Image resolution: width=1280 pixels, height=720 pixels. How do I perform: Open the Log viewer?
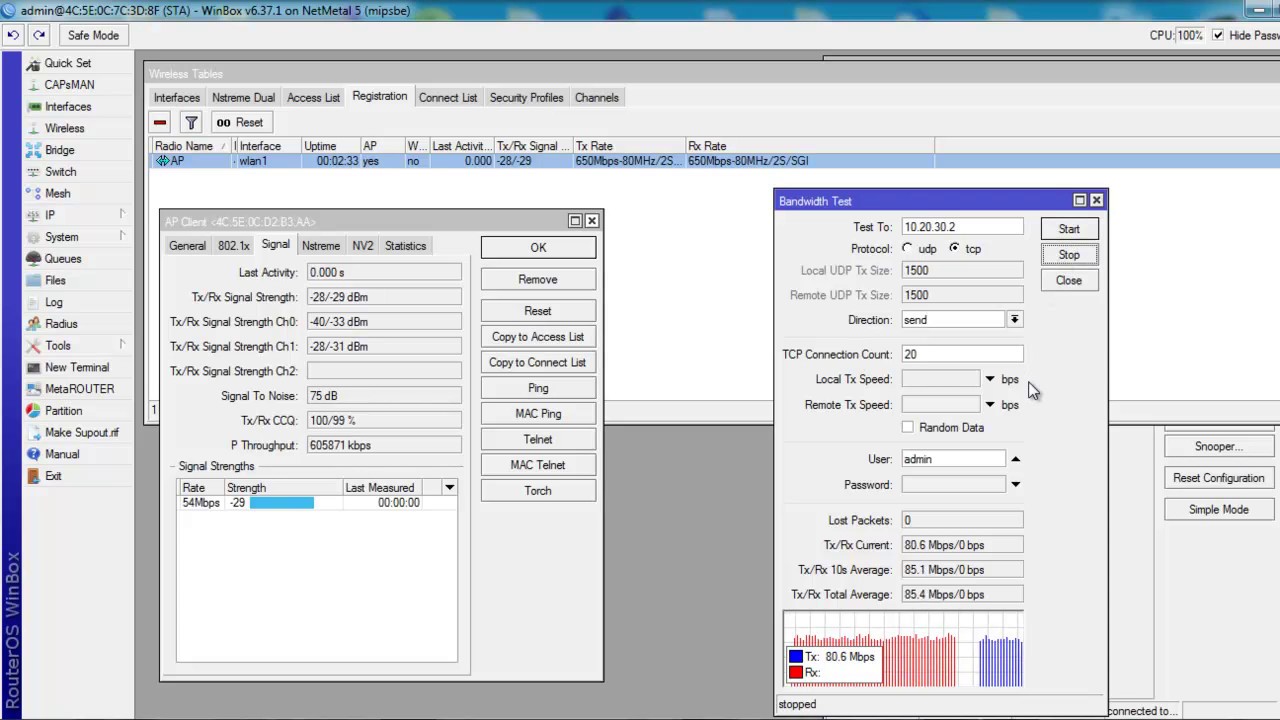(x=53, y=302)
